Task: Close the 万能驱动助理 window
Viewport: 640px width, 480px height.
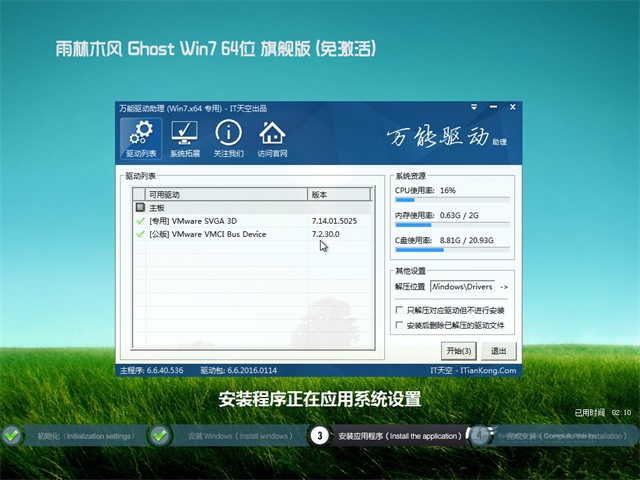Action: pyautogui.click(x=513, y=107)
